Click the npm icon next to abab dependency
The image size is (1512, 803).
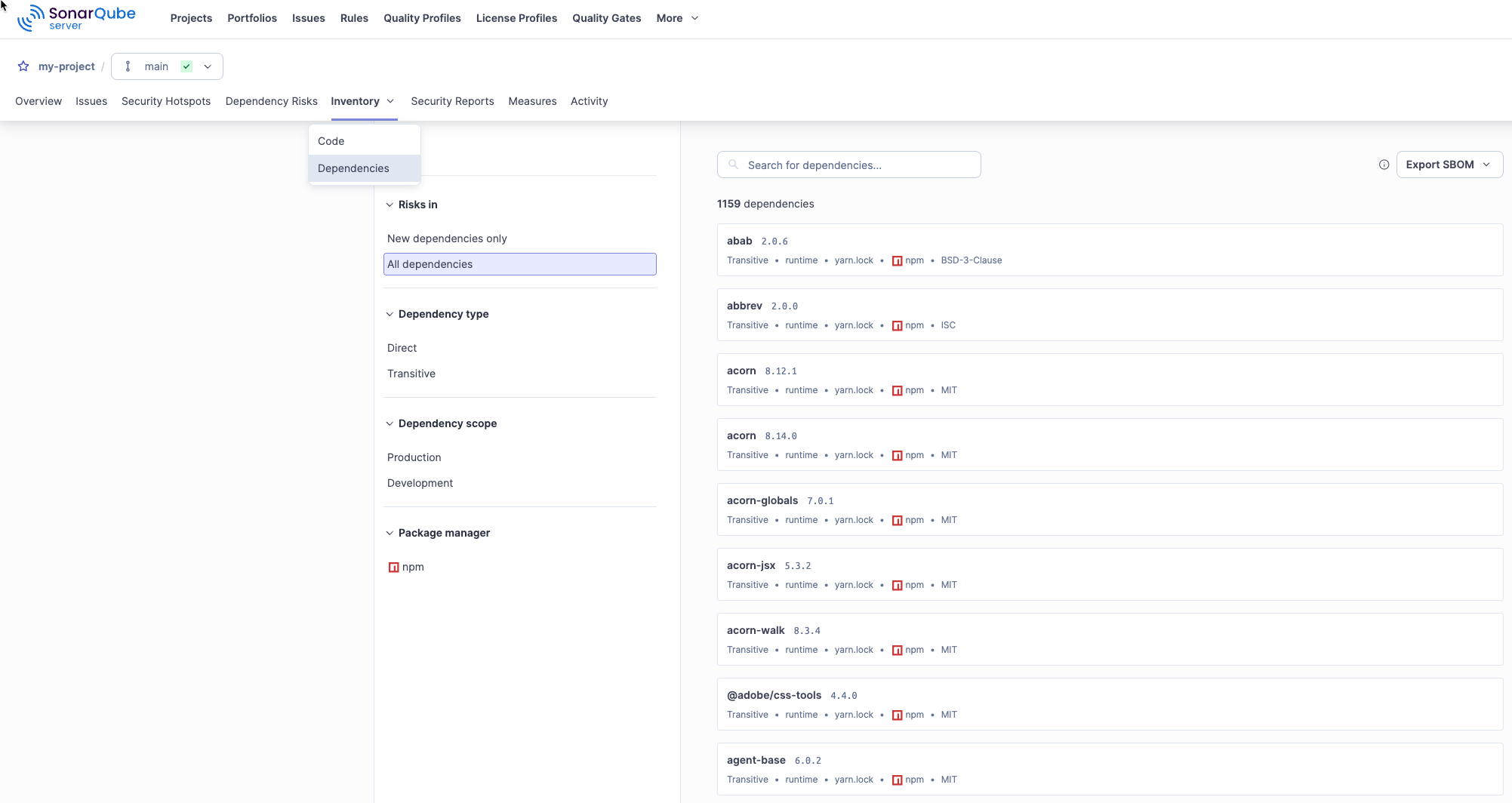[x=898, y=260]
